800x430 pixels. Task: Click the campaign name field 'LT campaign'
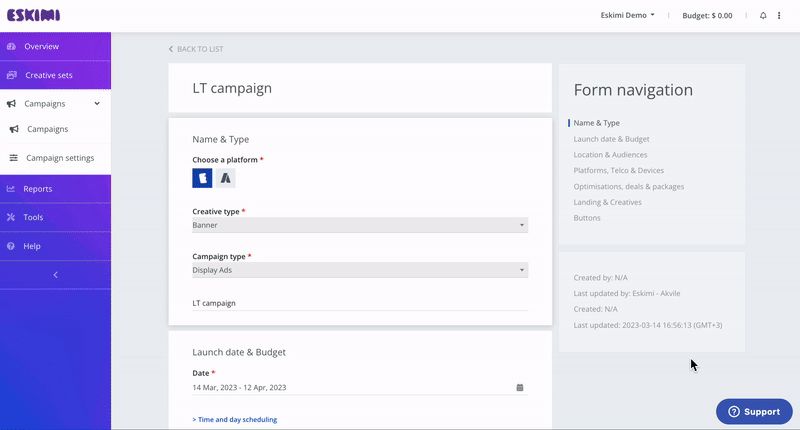pyautogui.click(x=360, y=303)
